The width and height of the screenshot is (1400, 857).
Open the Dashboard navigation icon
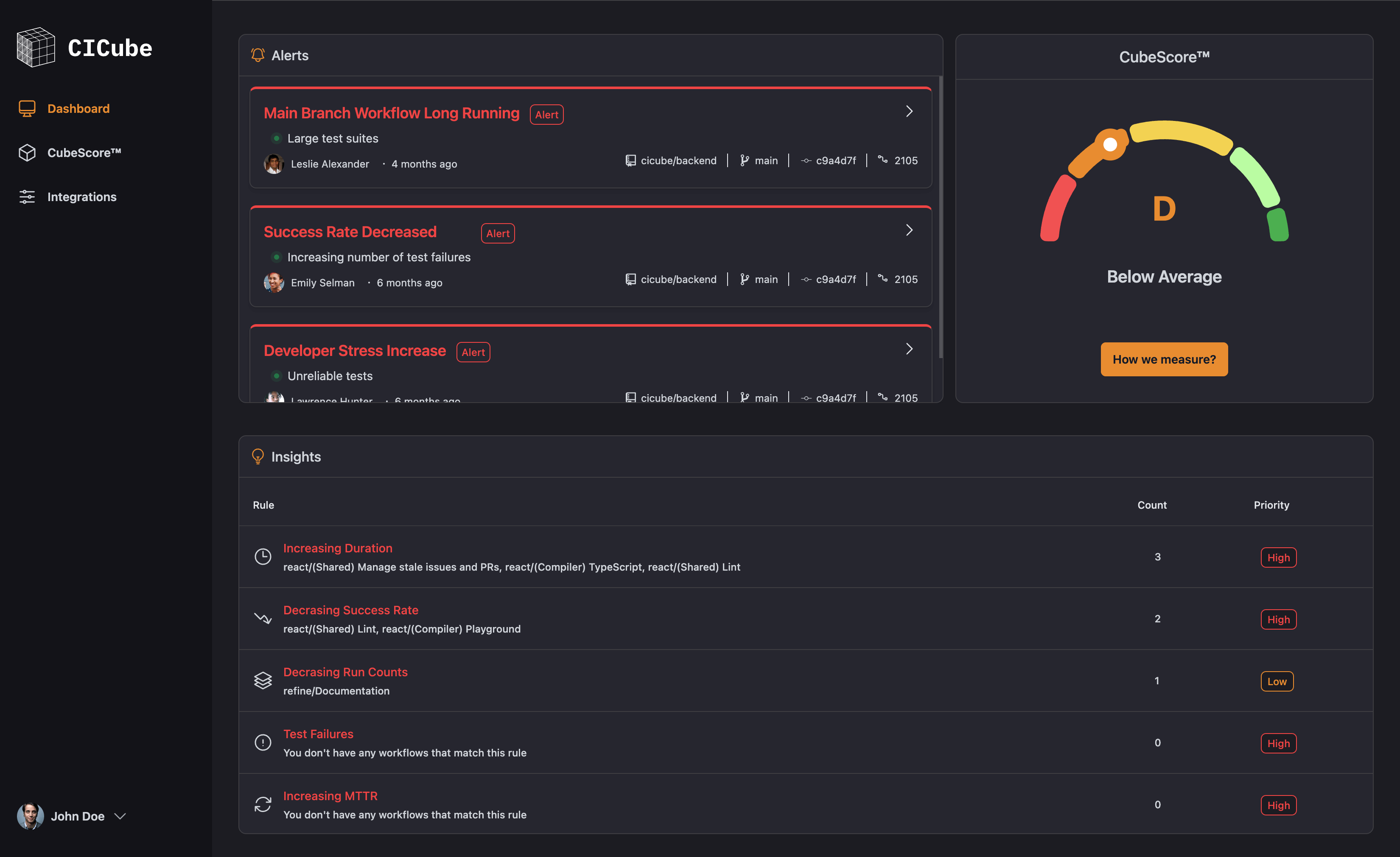pyautogui.click(x=27, y=108)
